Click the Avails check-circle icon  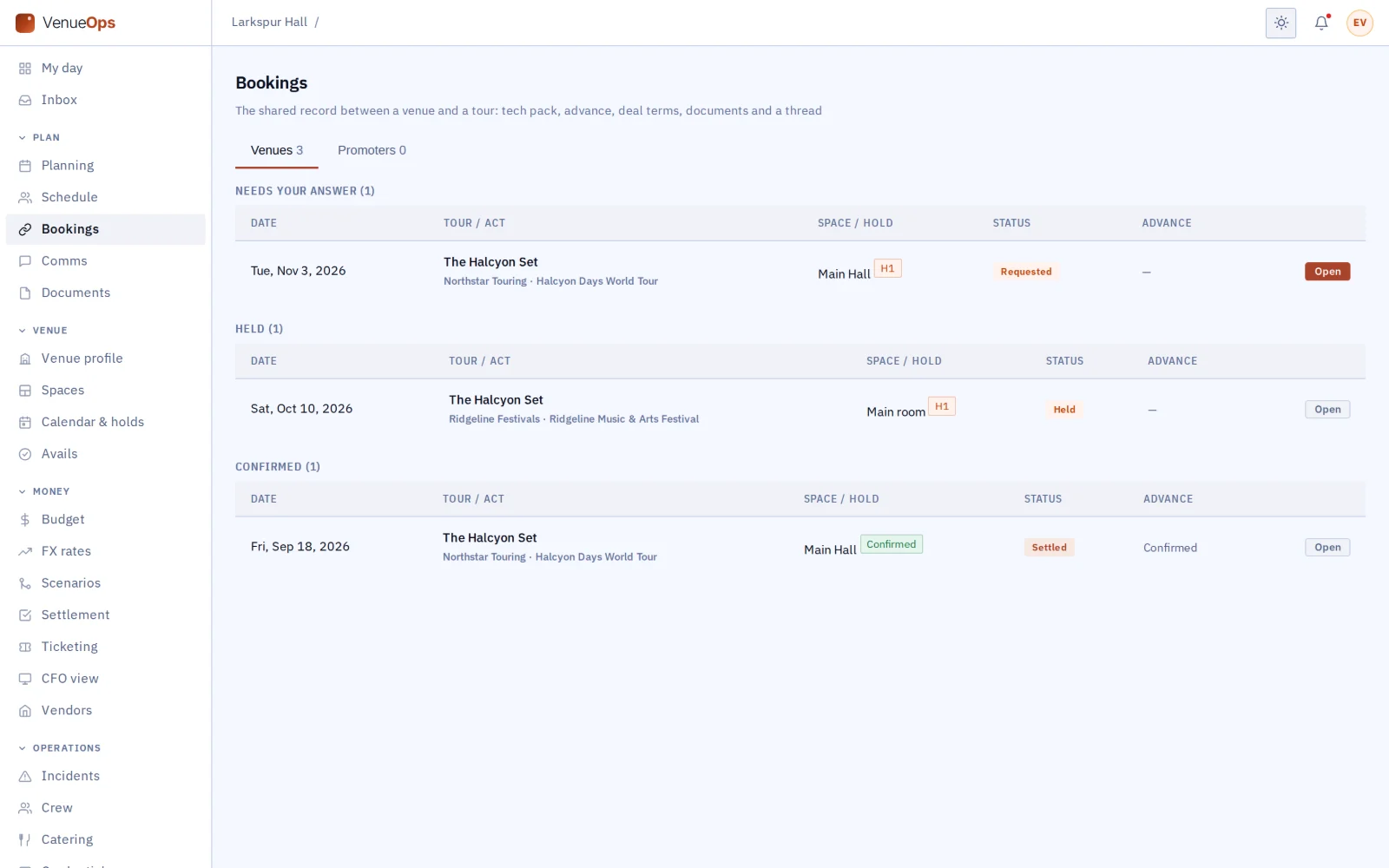click(x=25, y=454)
